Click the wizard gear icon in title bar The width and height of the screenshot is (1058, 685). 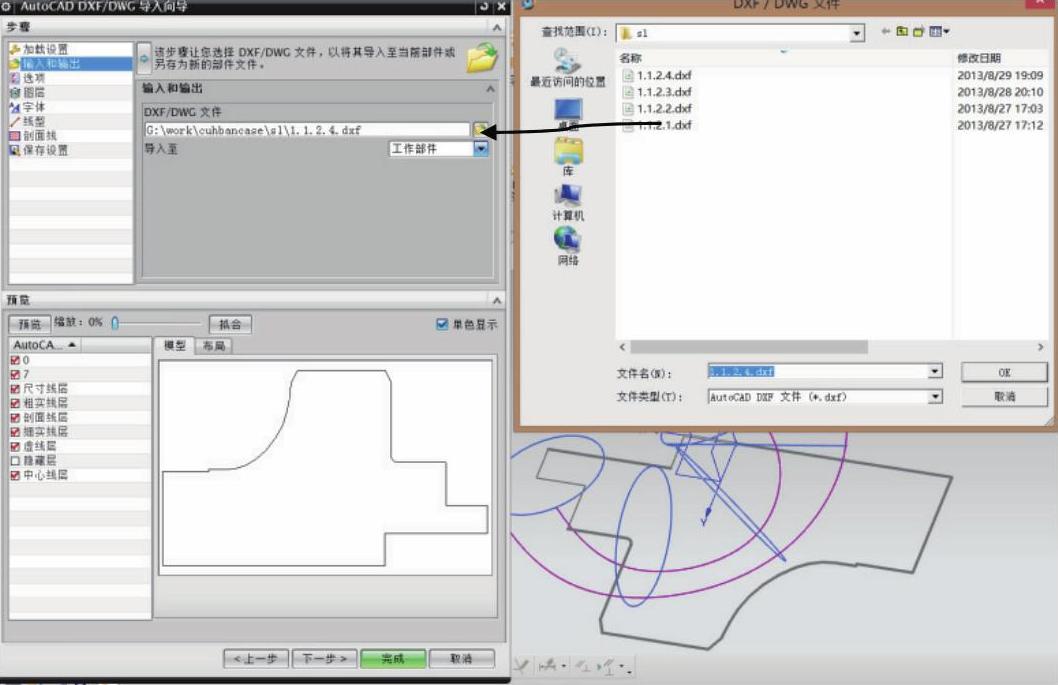[x=7, y=6]
